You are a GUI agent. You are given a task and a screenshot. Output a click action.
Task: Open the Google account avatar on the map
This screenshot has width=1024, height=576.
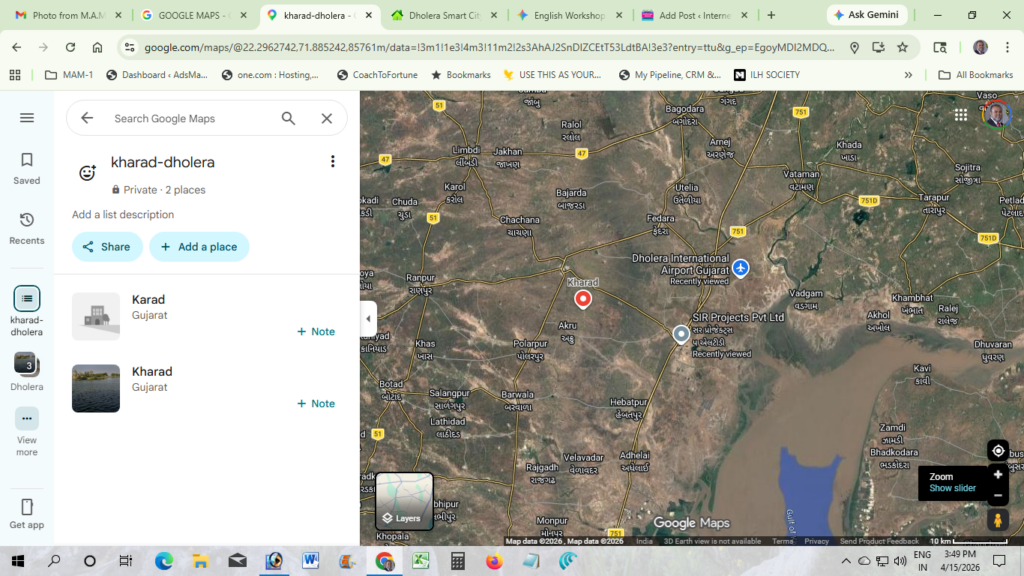(997, 115)
